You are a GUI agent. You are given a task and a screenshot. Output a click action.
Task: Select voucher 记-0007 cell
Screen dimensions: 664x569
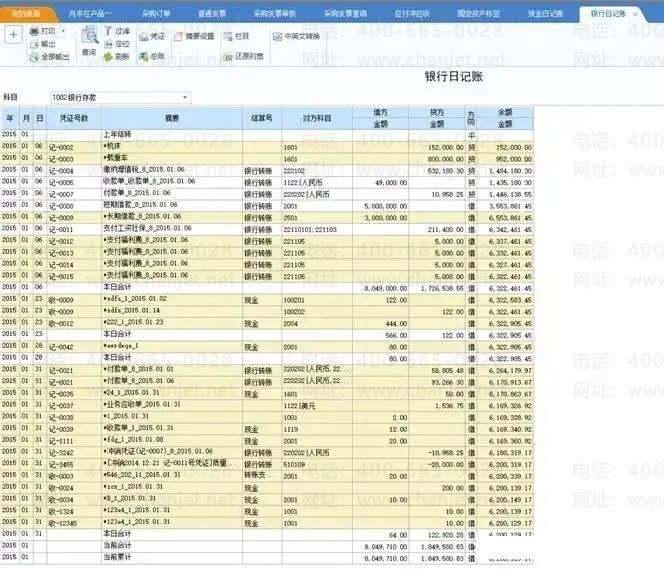[x=74, y=194]
